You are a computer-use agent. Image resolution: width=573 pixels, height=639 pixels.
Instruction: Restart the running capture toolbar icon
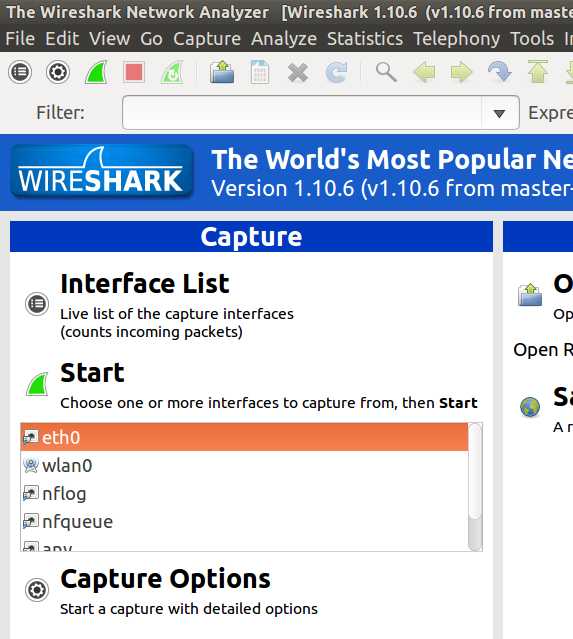172,73
